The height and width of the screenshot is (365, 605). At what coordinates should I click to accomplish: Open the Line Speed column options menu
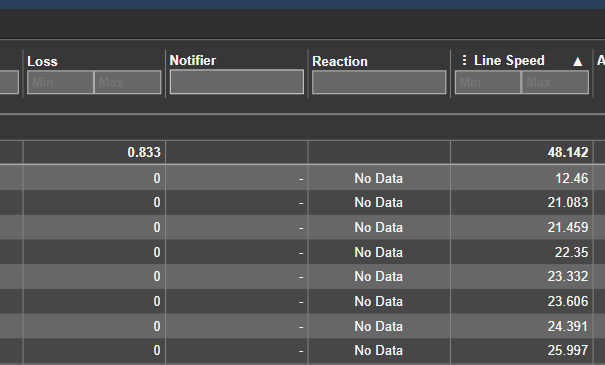tap(464, 60)
